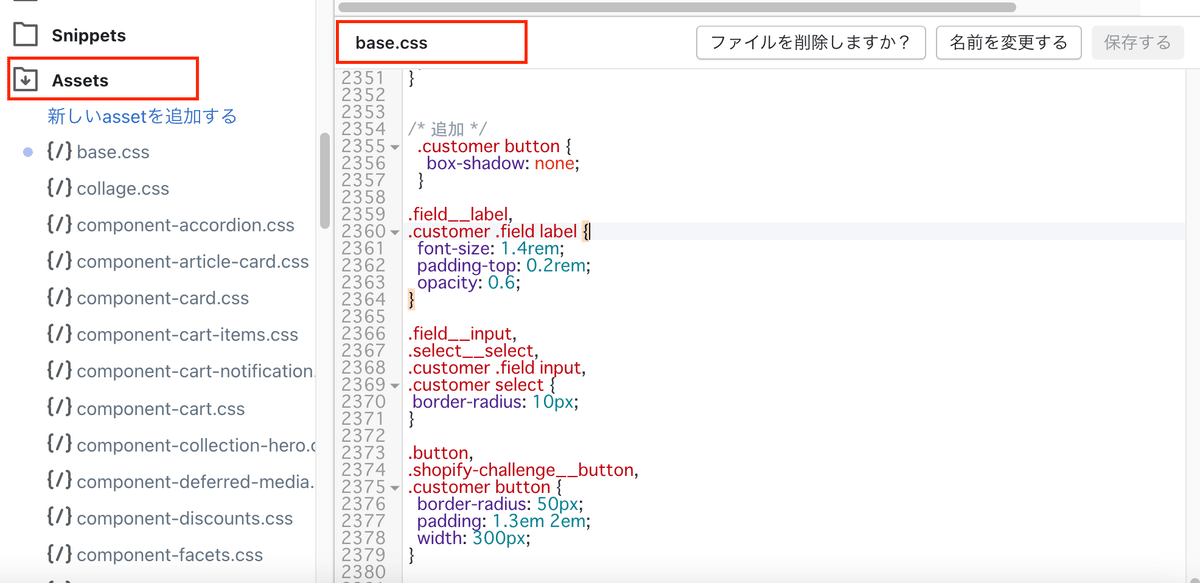Click the padding: 1.3em 2em line
This screenshot has width=1200, height=583.
(503, 520)
